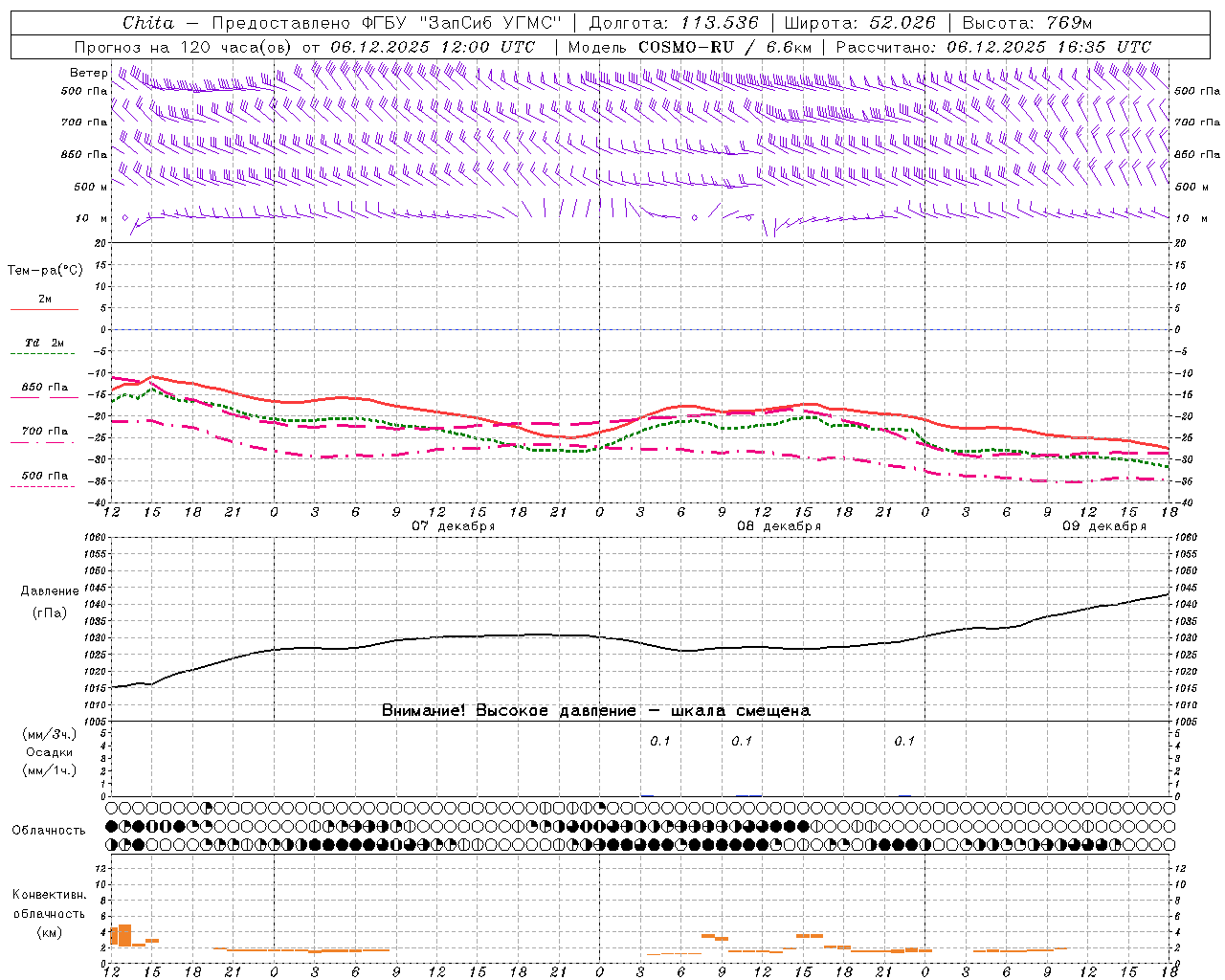The height and width of the screenshot is (980, 1225).
Task: Click "Прогноз на 120 часа(ов)" forecast text
Action: tap(184, 47)
